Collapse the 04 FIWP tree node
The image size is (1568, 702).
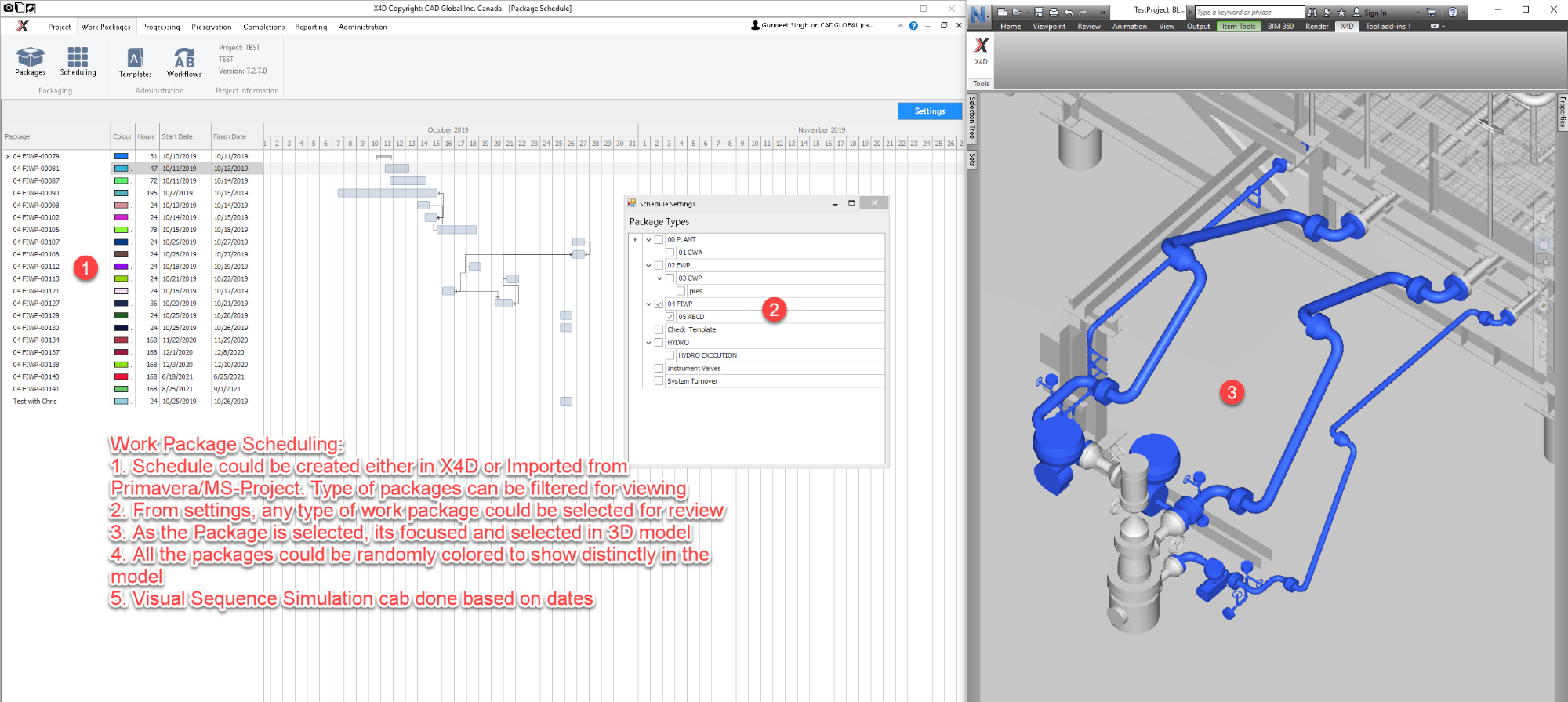[648, 304]
